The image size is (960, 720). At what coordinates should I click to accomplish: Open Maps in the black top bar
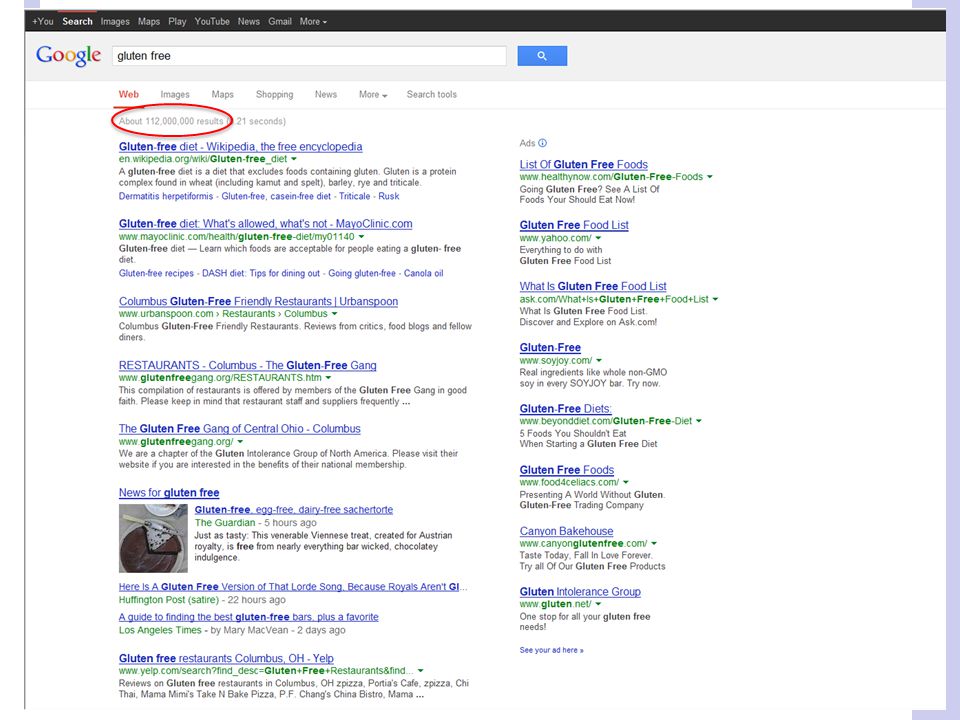click(x=149, y=21)
